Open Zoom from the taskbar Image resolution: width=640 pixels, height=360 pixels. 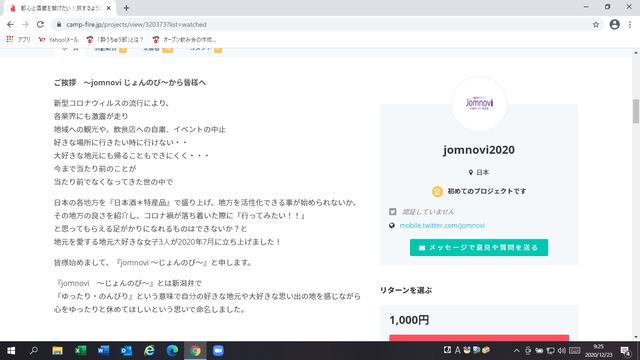[218, 351]
